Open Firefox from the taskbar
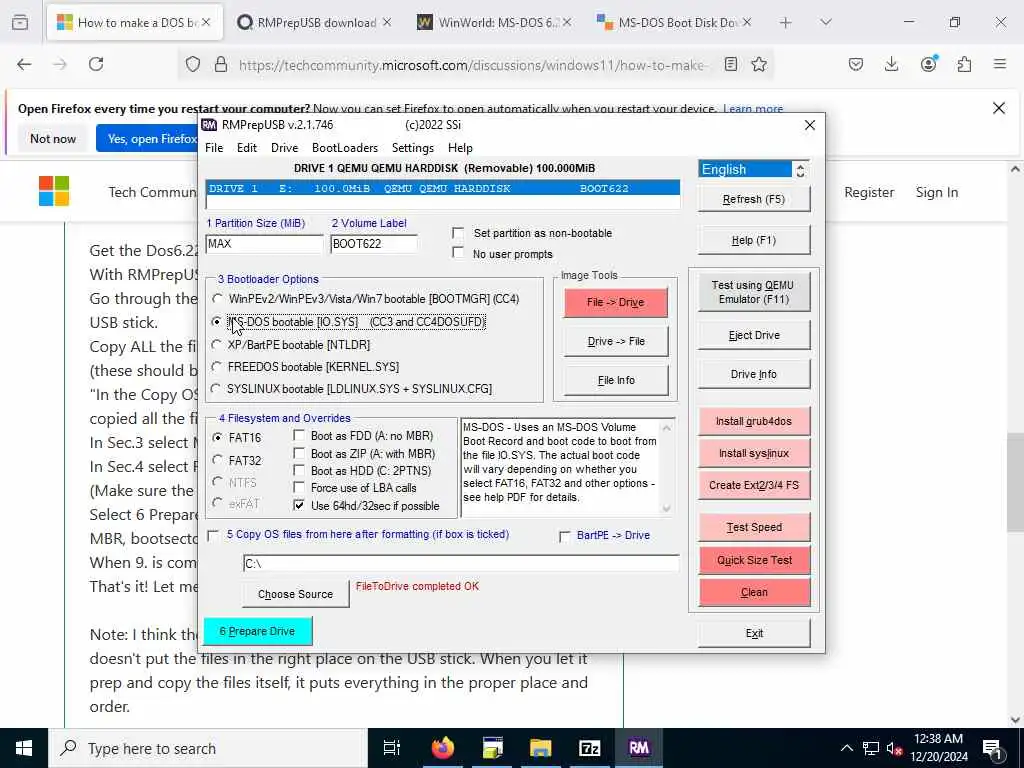1024x768 pixels. click(443, 748)
